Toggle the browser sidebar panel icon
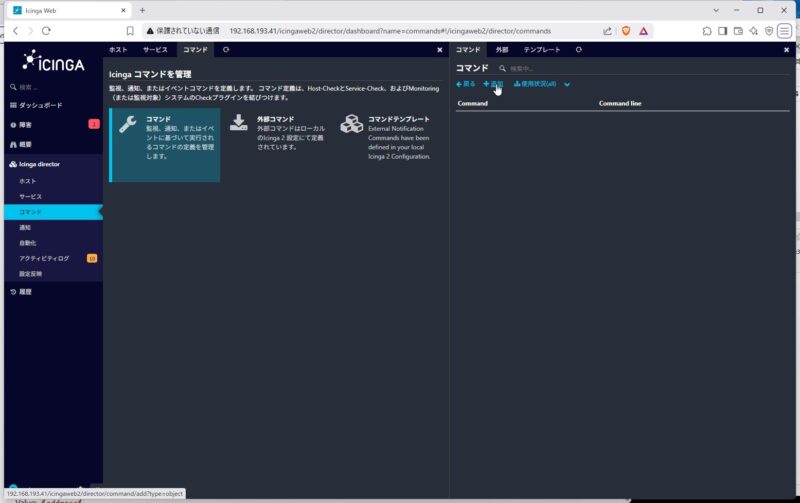Image resolution: width=800 pixels, height=503 pixels. pos(722,31)
